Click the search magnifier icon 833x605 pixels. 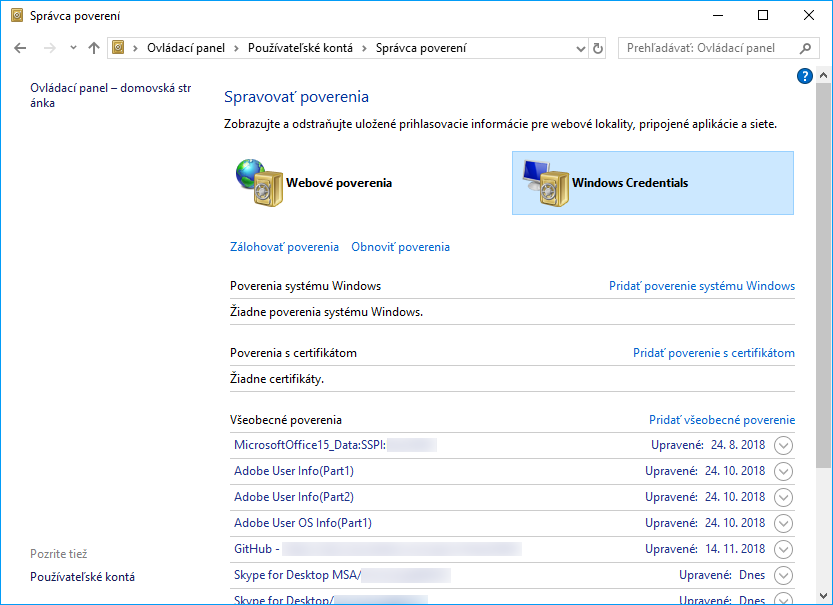coord(805,48)
